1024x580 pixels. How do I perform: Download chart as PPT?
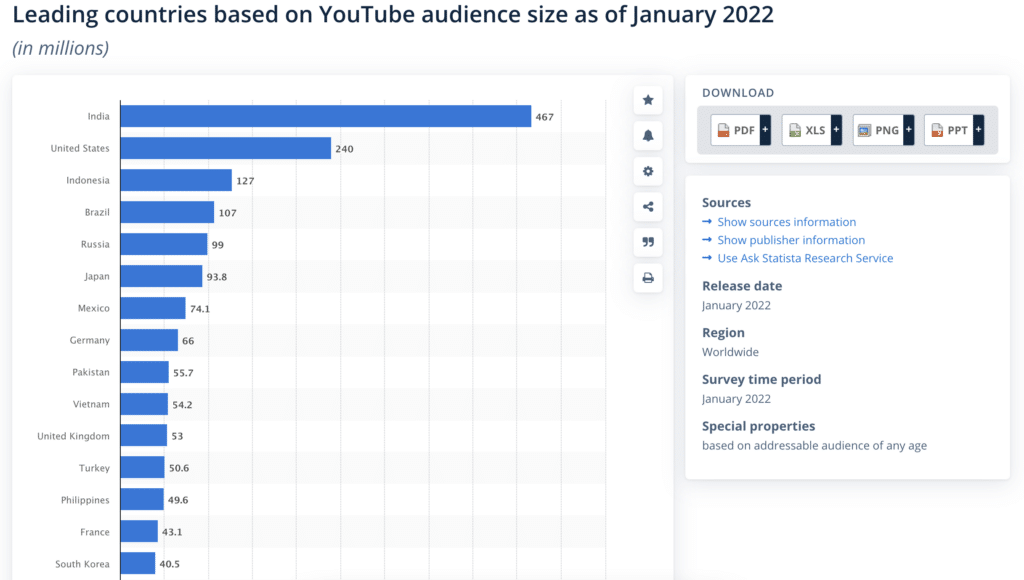(x=949, y=130)
